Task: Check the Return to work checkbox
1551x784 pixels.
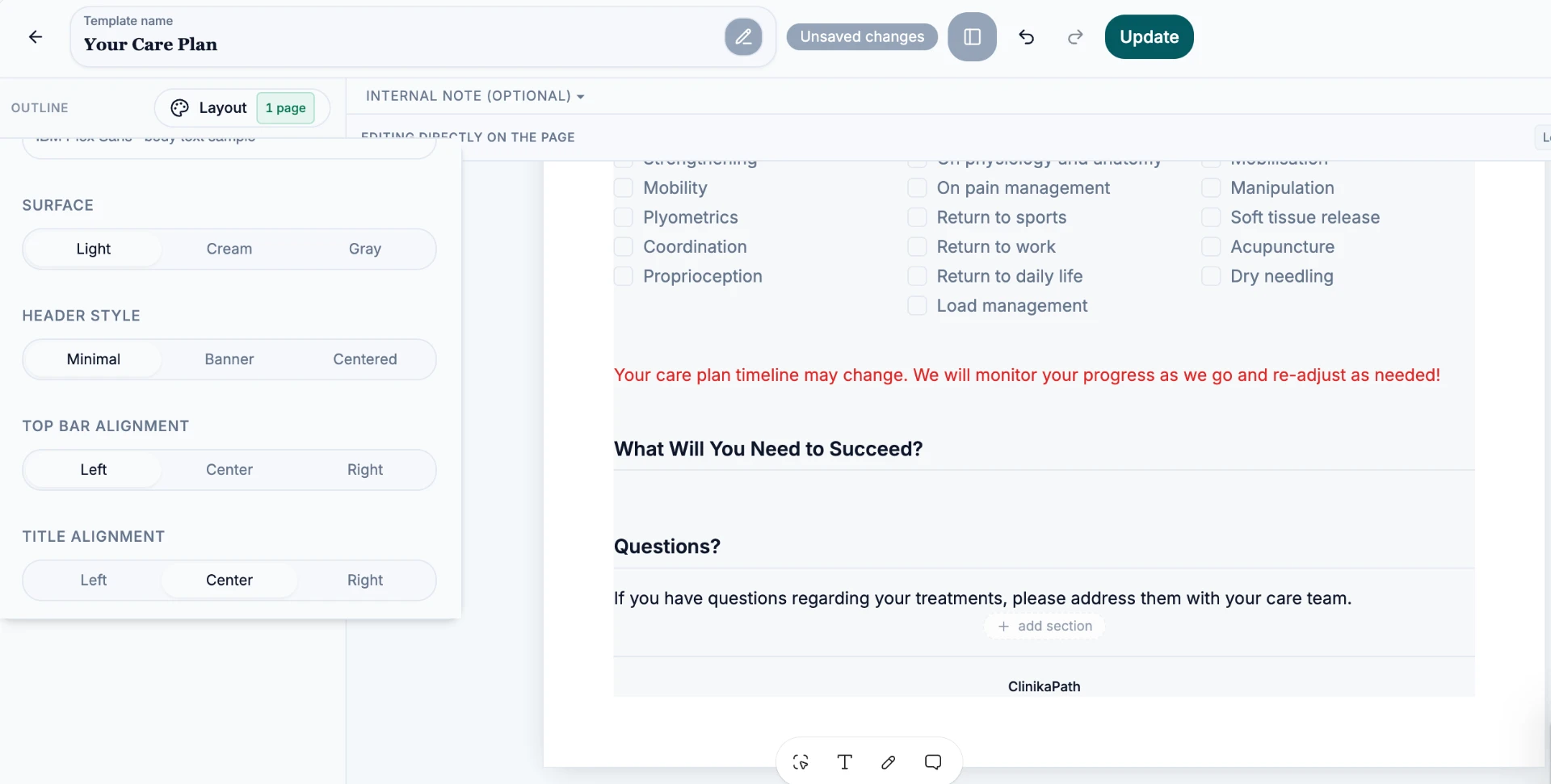Action: pyautogui.click(x=917, y=247)
